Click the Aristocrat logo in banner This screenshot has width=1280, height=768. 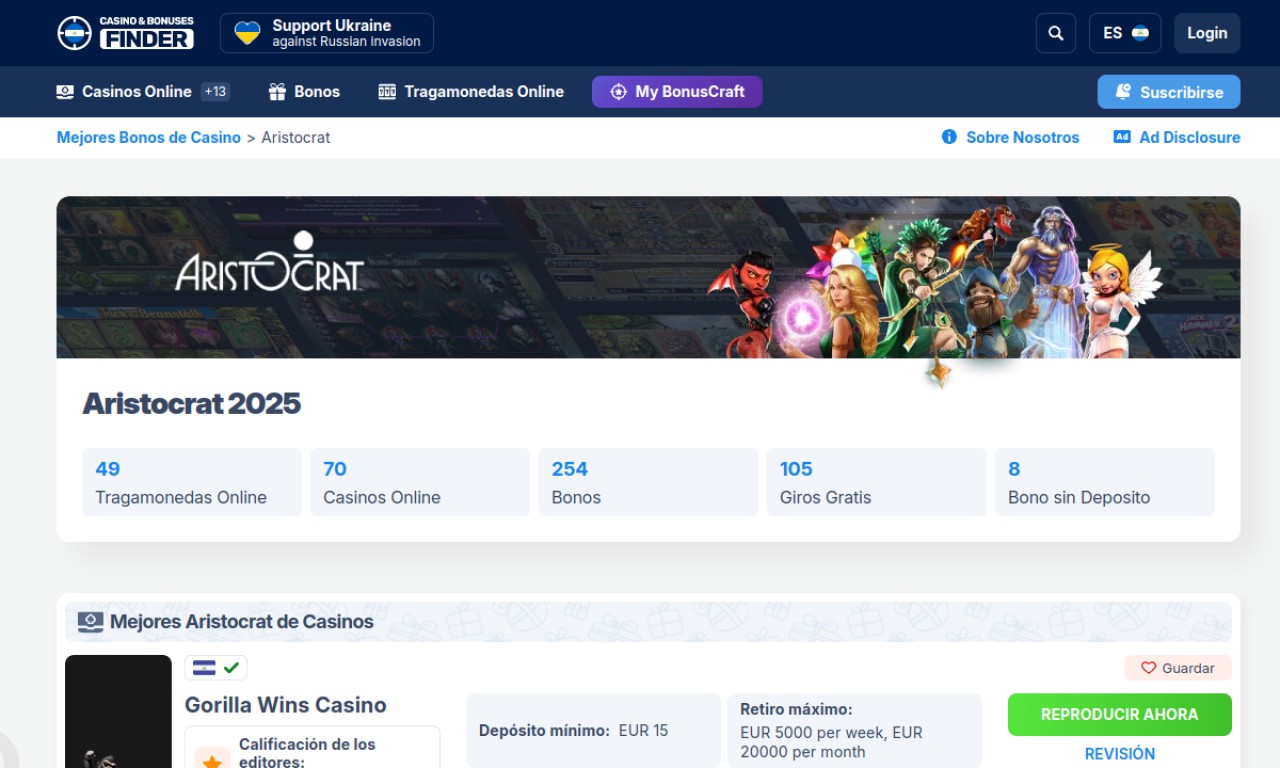point(269,262)
